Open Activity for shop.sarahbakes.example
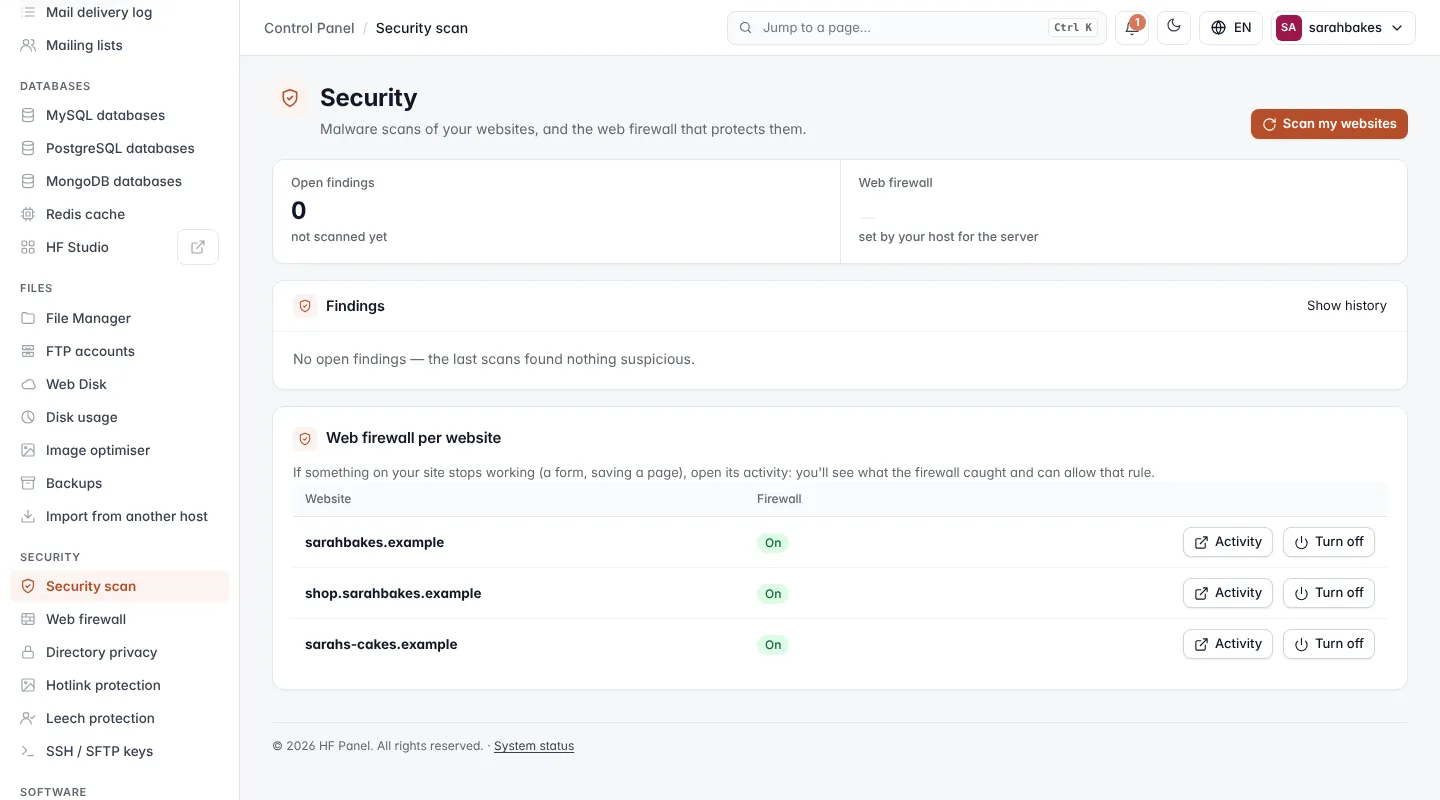The width and height of the screenshot is (1440, 800). (1228, 593)
